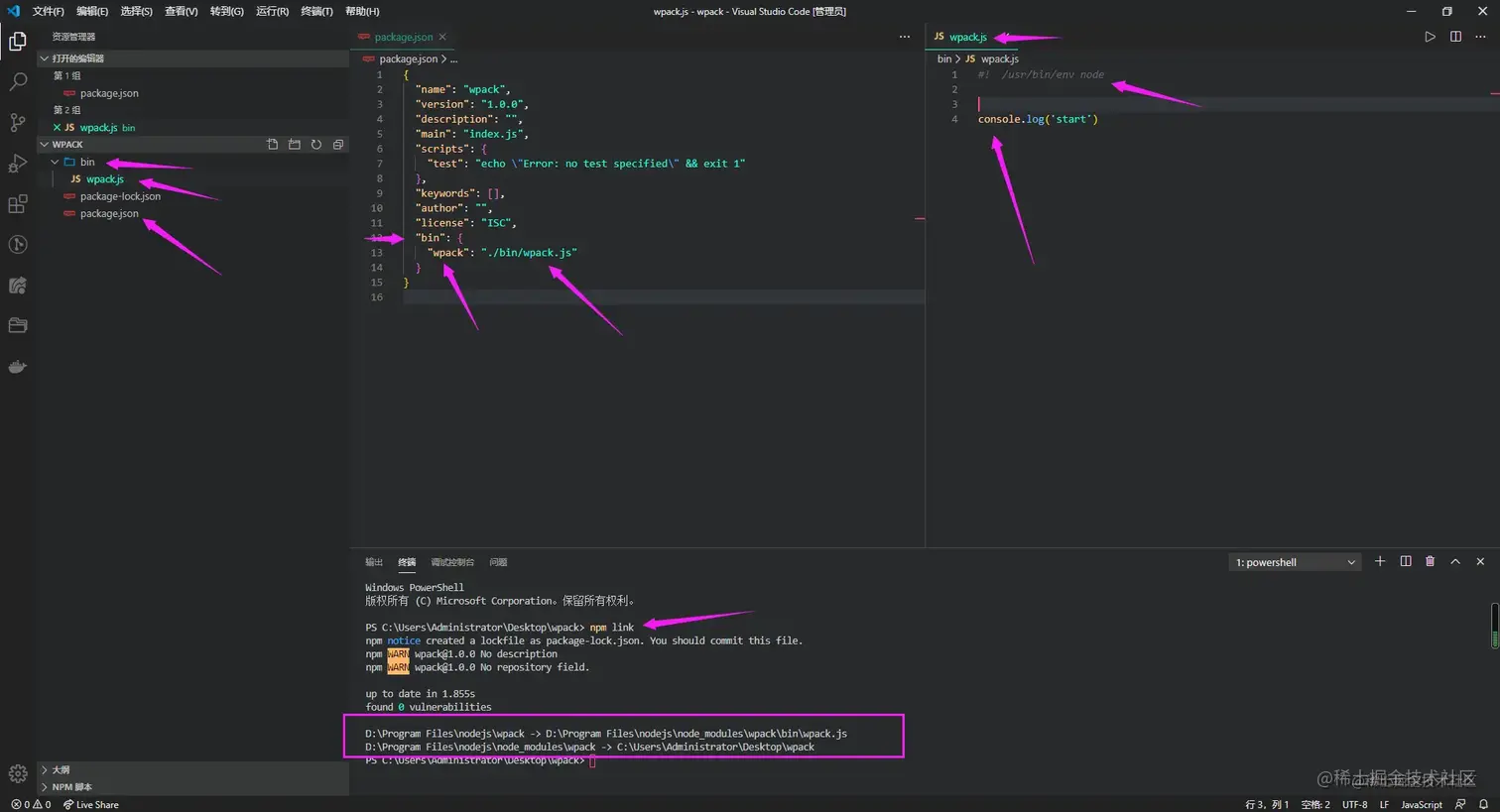This screenshot has height=812, width=1500.
Task: Open the Manage gear in the activity bar
Action: coord(18,773)
